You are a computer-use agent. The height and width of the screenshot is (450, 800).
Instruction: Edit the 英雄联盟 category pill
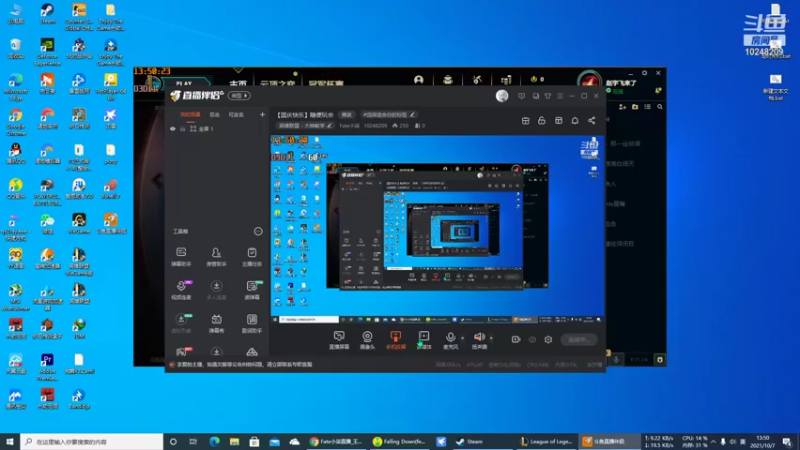coord(306,126)
